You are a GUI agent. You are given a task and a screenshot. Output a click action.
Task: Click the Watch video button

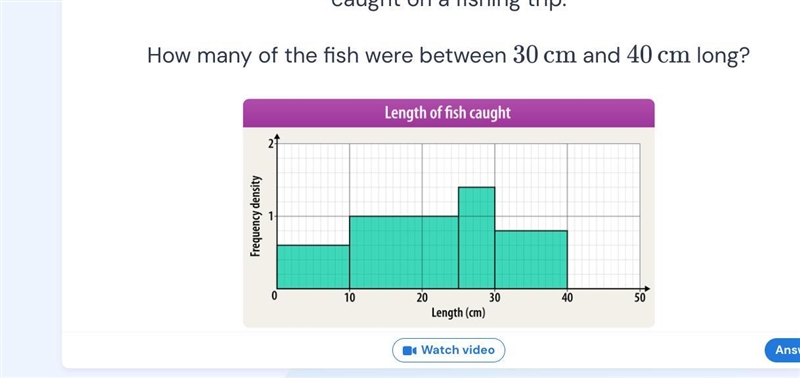coord(448,350)
